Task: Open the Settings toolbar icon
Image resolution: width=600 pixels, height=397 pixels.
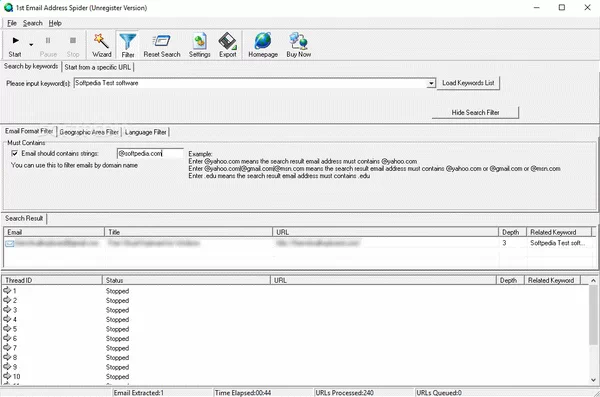Action: (199, 45)
